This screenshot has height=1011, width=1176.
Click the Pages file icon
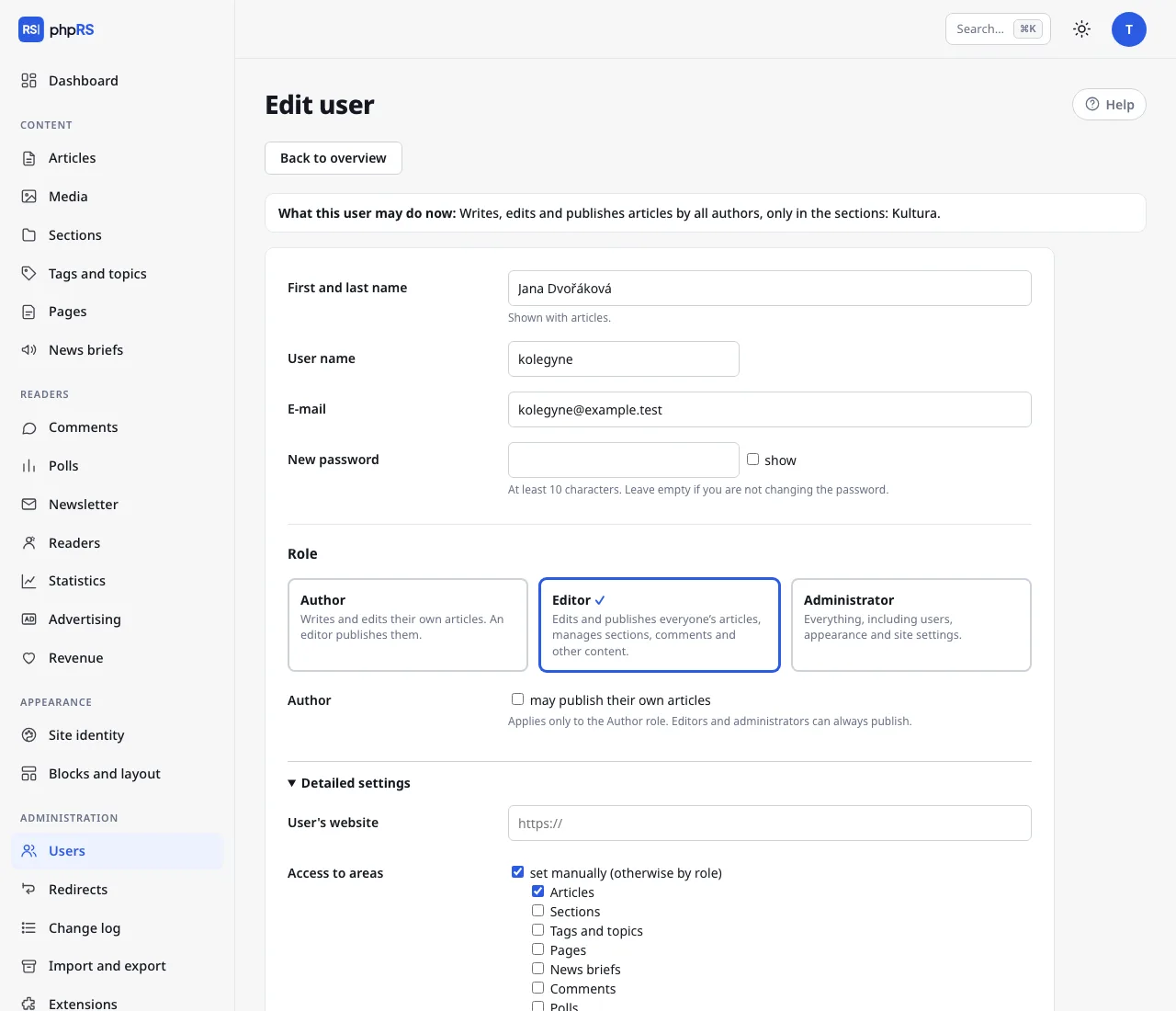pyautogui.click(x=29, y=312)
